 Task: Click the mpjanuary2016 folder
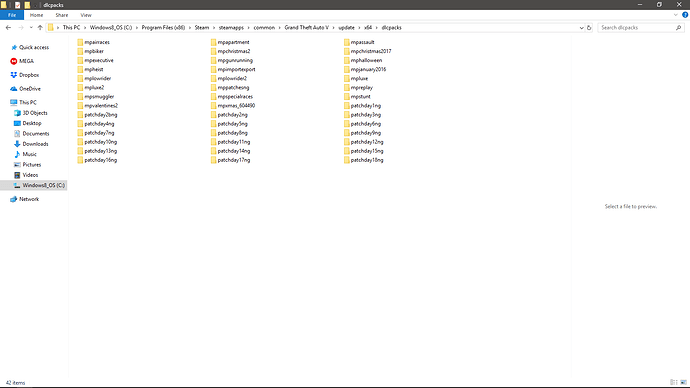[365, 70]
